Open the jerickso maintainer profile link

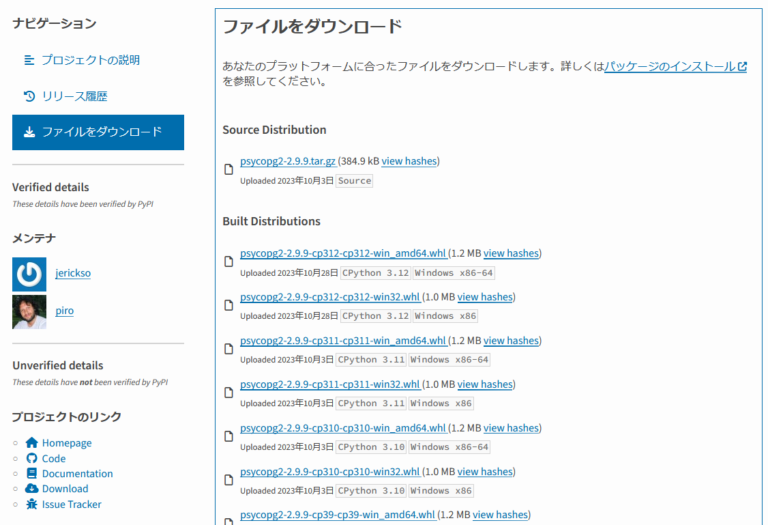[72, 273]
